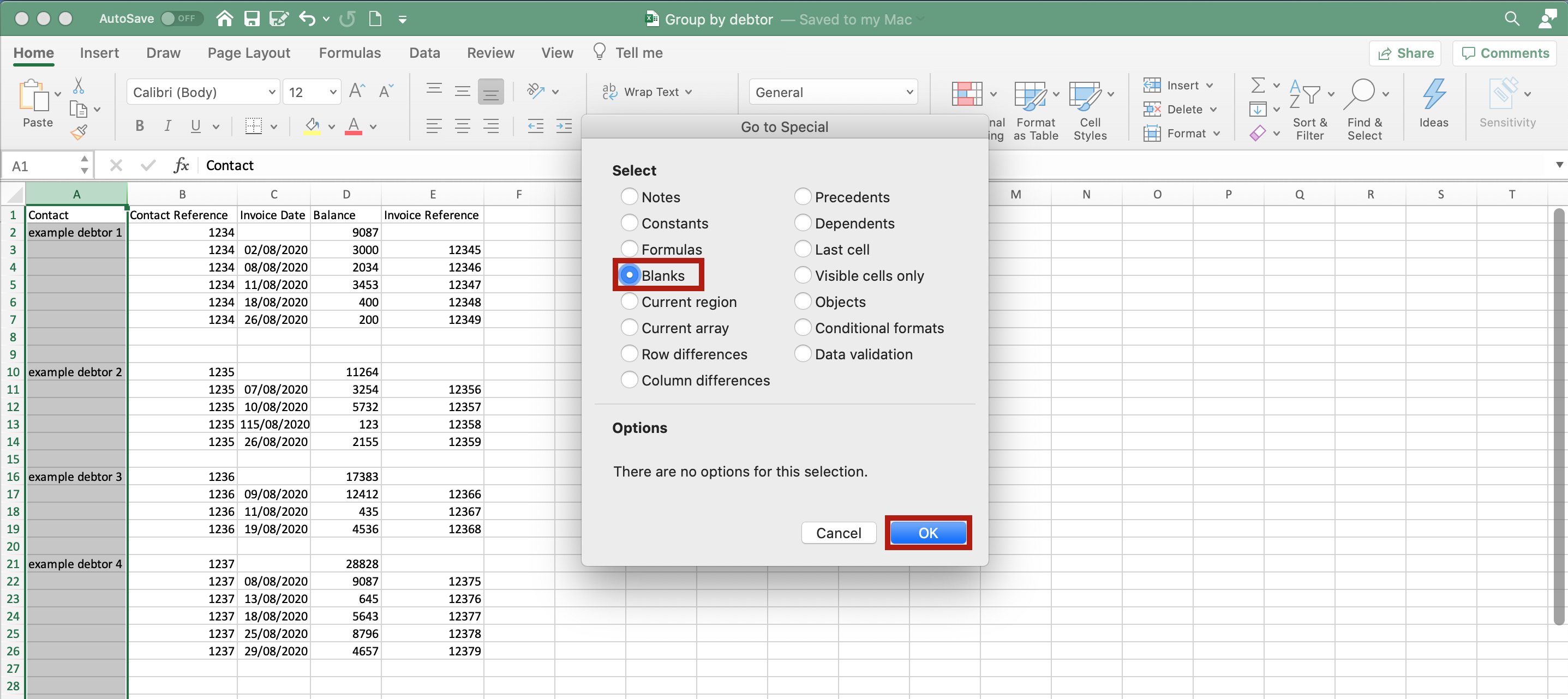This screenshot has height=699, width=1568.
Task: Toggle Italic formatting
Action: [167, 126]
